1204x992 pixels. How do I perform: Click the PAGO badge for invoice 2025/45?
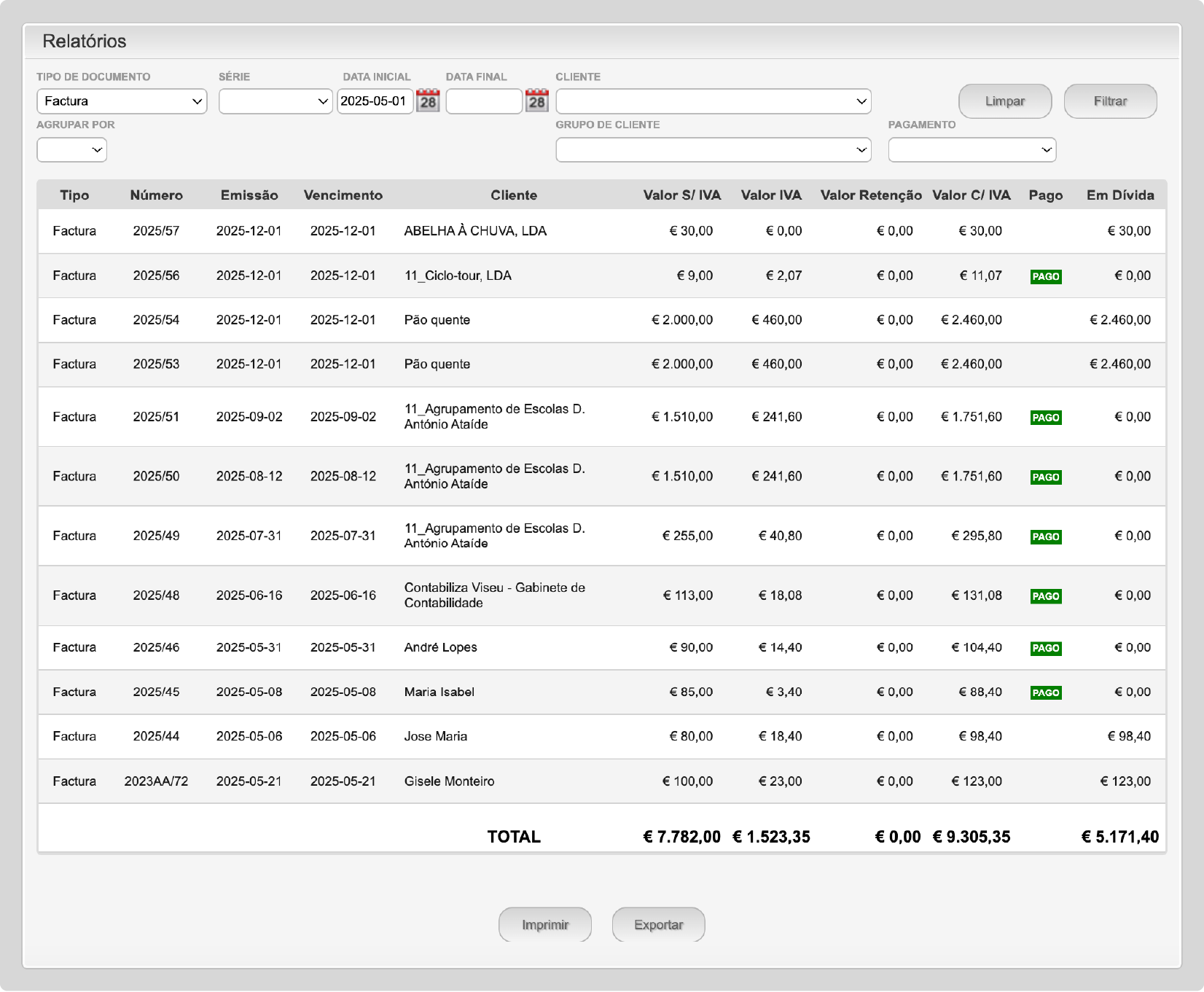(1045, 693)
